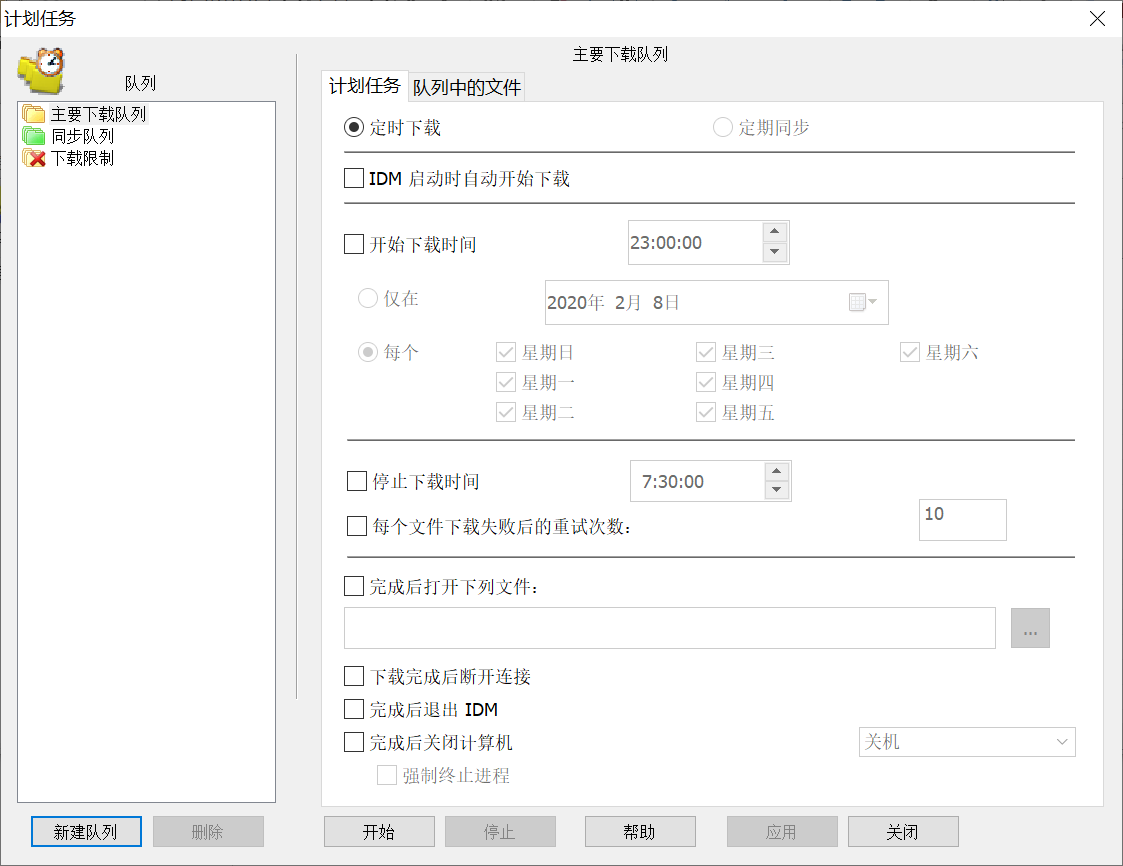Enable "IDM 启动时自动开始下载" checkbox

coord(354,179)
